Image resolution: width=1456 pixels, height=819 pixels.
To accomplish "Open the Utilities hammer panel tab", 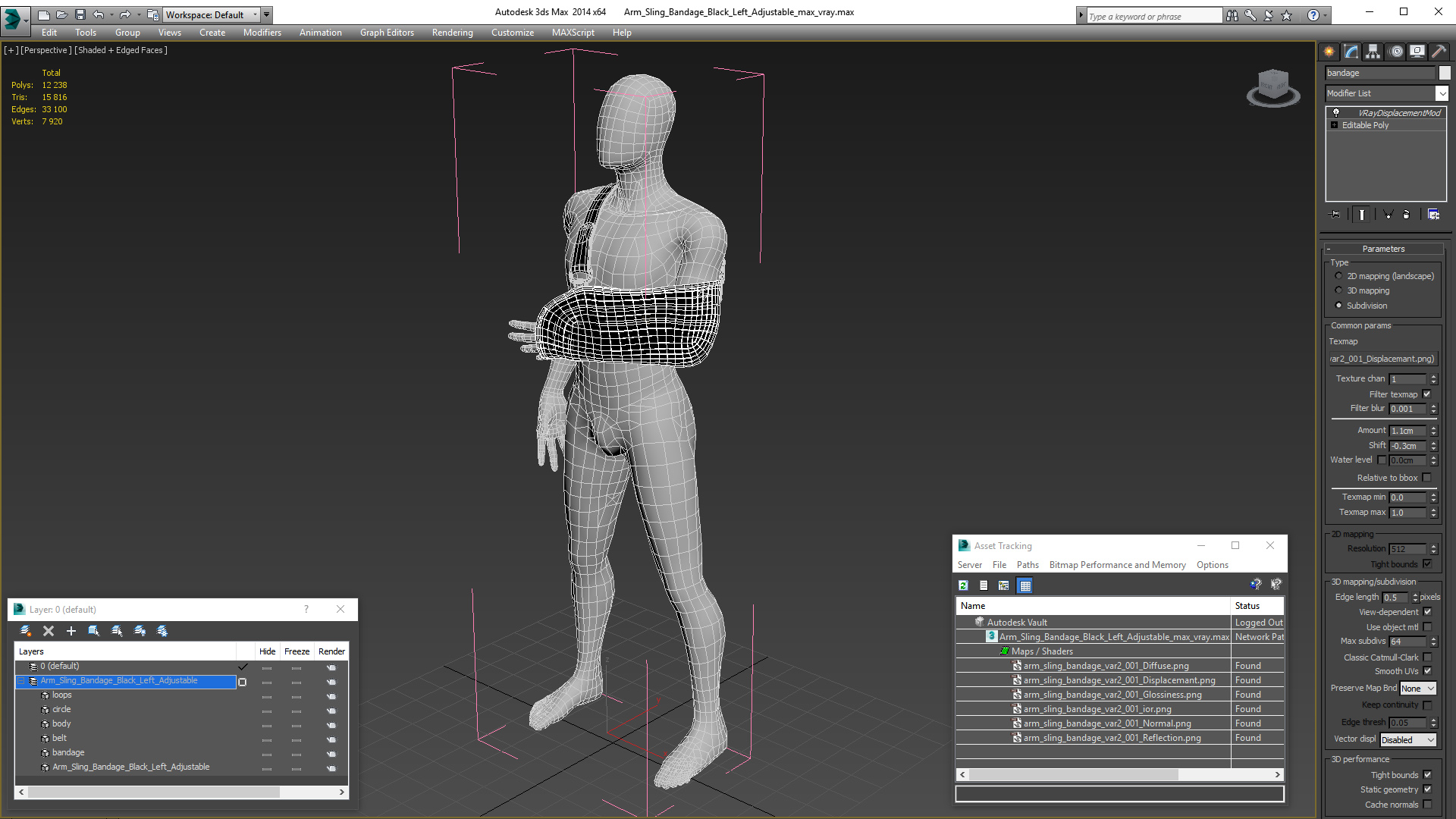I will point(1438,52).
